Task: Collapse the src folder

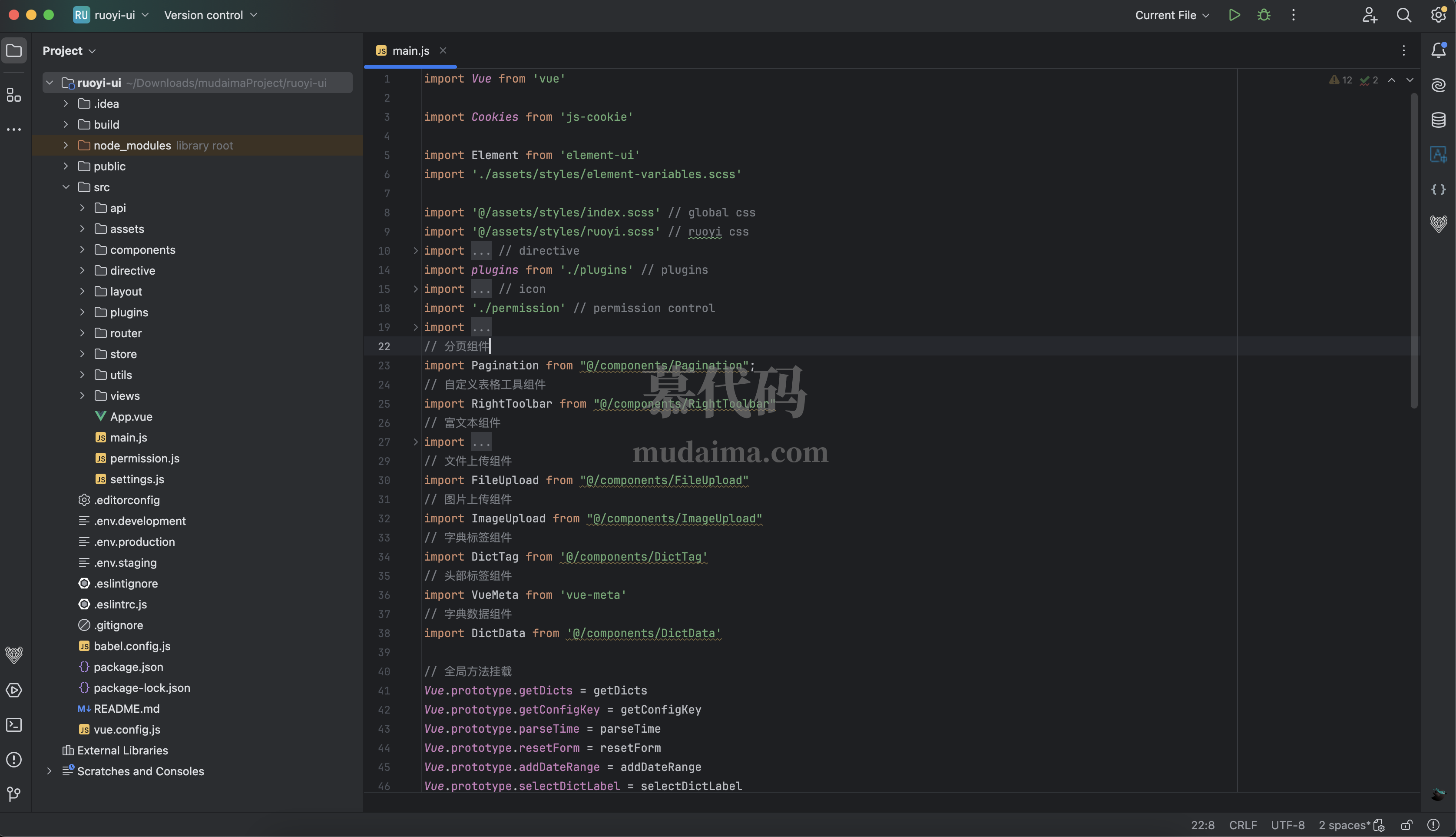Action: pos(66,187)
